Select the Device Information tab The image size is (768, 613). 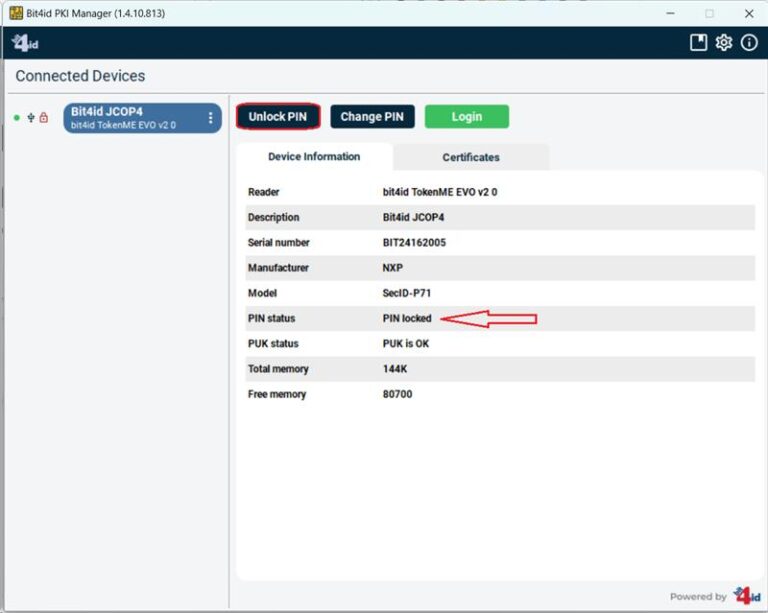314,157
